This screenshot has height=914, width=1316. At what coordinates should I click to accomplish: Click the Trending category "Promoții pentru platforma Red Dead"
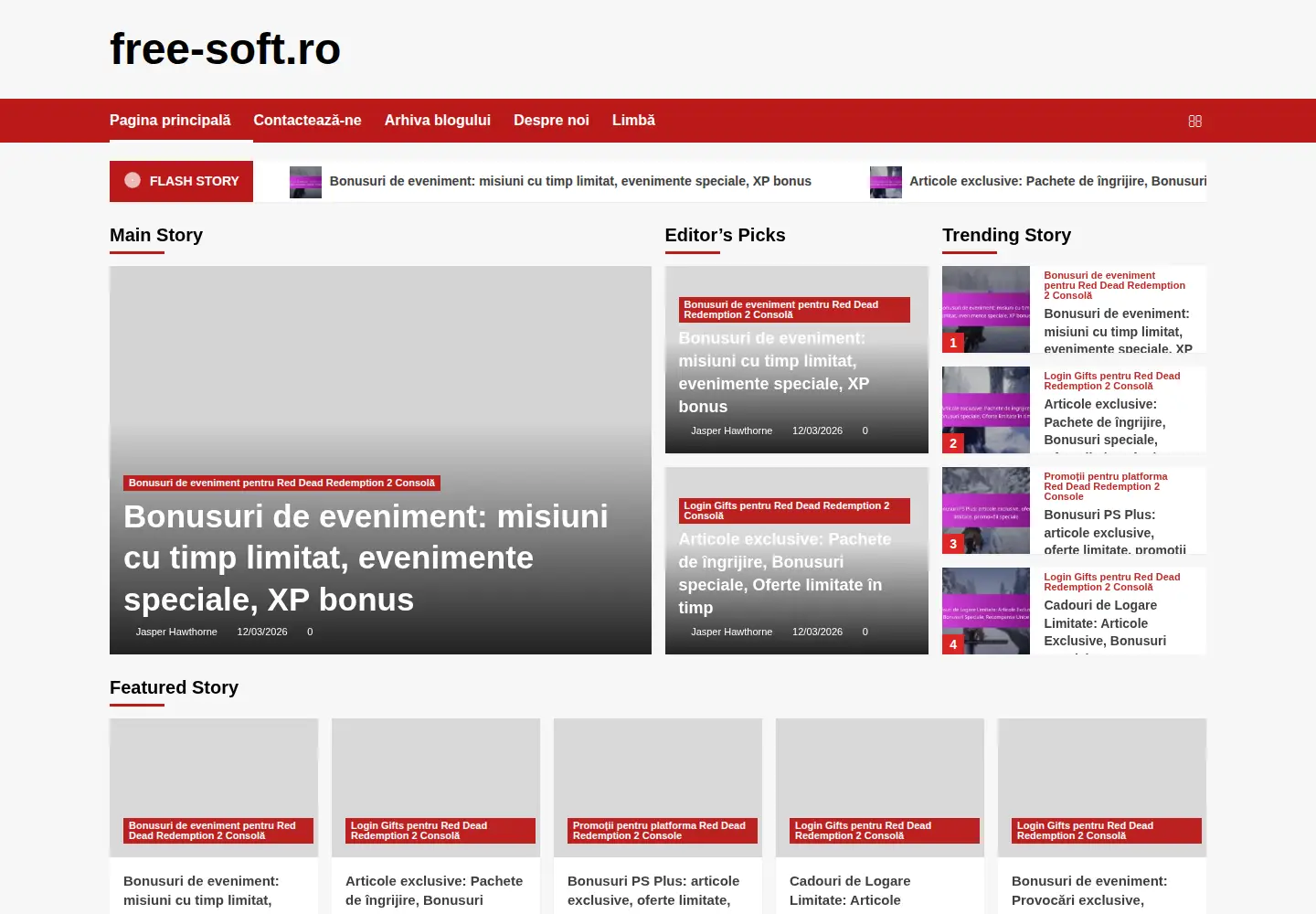[x=1106, y=486]
